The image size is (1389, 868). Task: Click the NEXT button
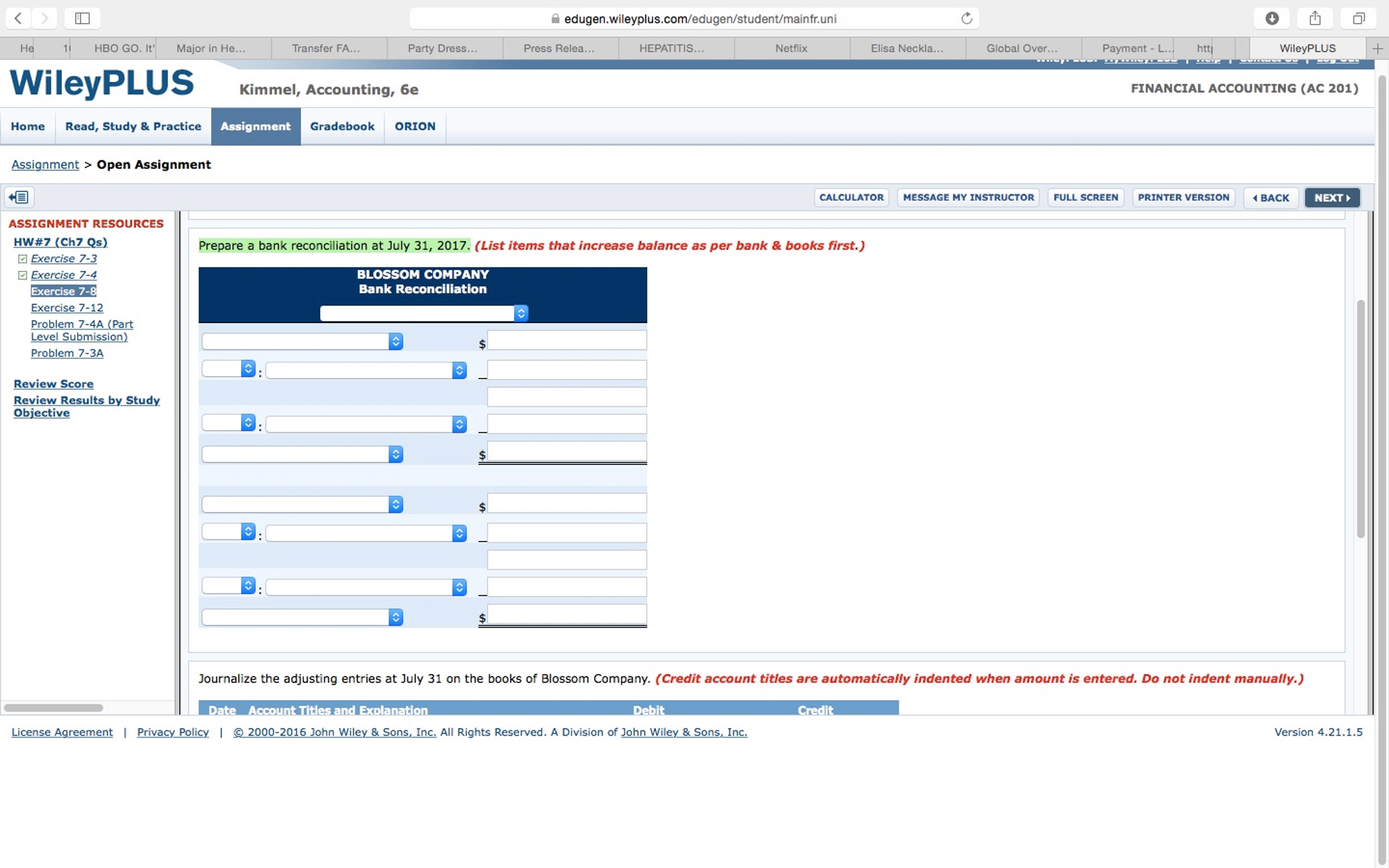click(x=1332, y=197)
